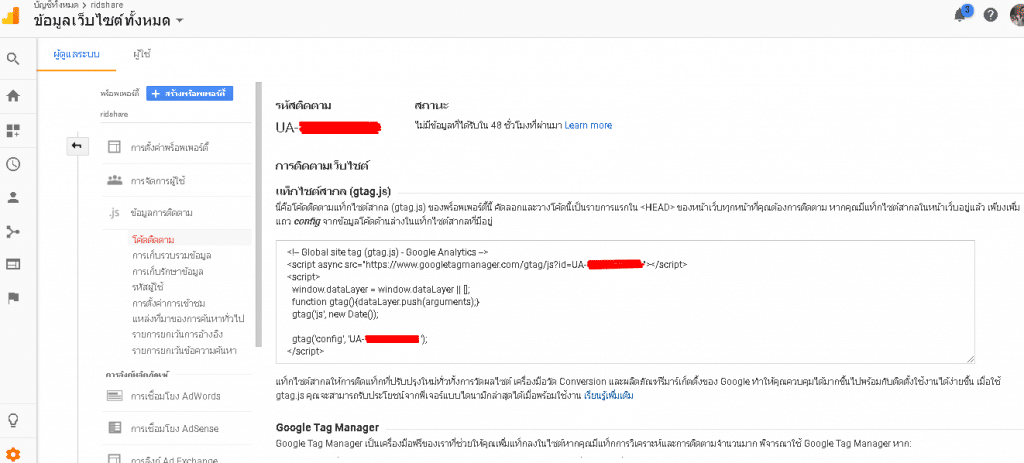
Task: Click the รหัสติดตาม label
Action: click(303, 105)
